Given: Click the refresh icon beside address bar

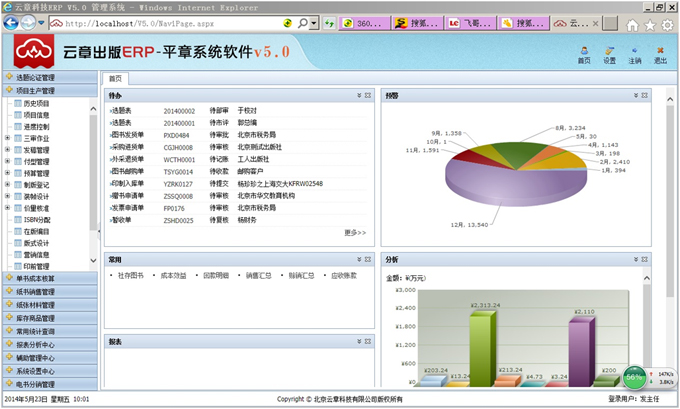Looking at the screenshot, I should (x=329, y=23).
